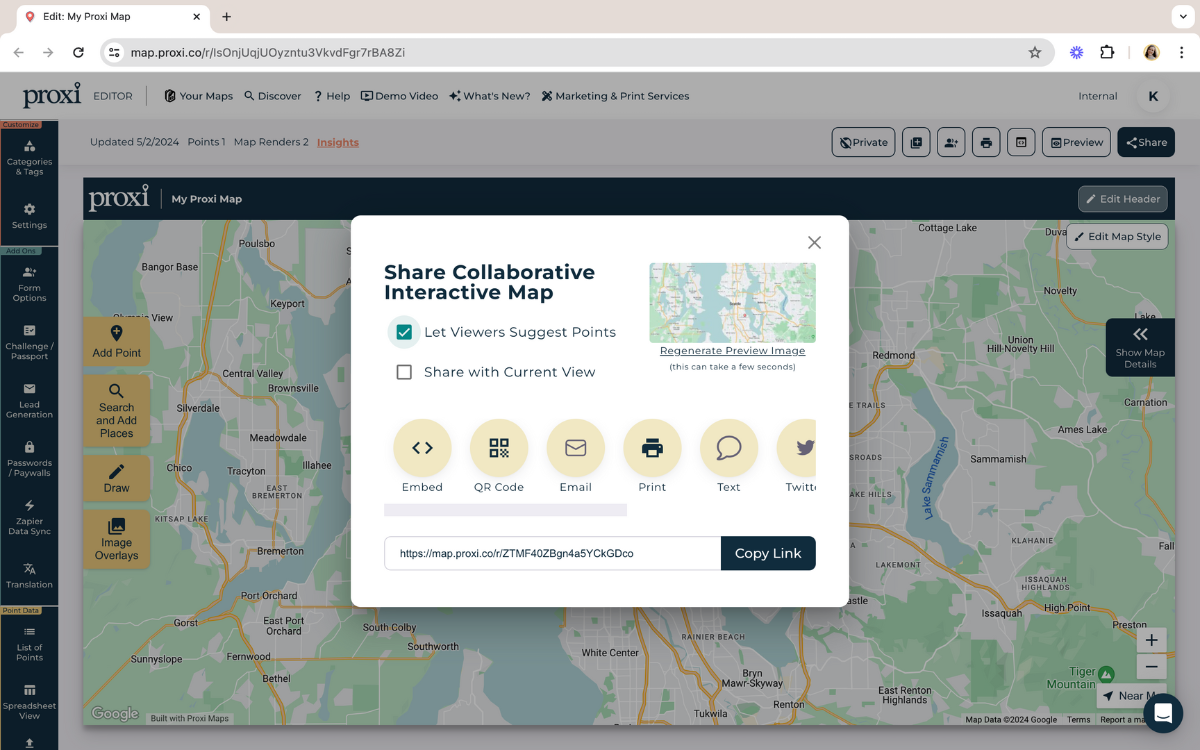
Task: Open Spreadsheet View in sidebar
Action: coord(29,701)
